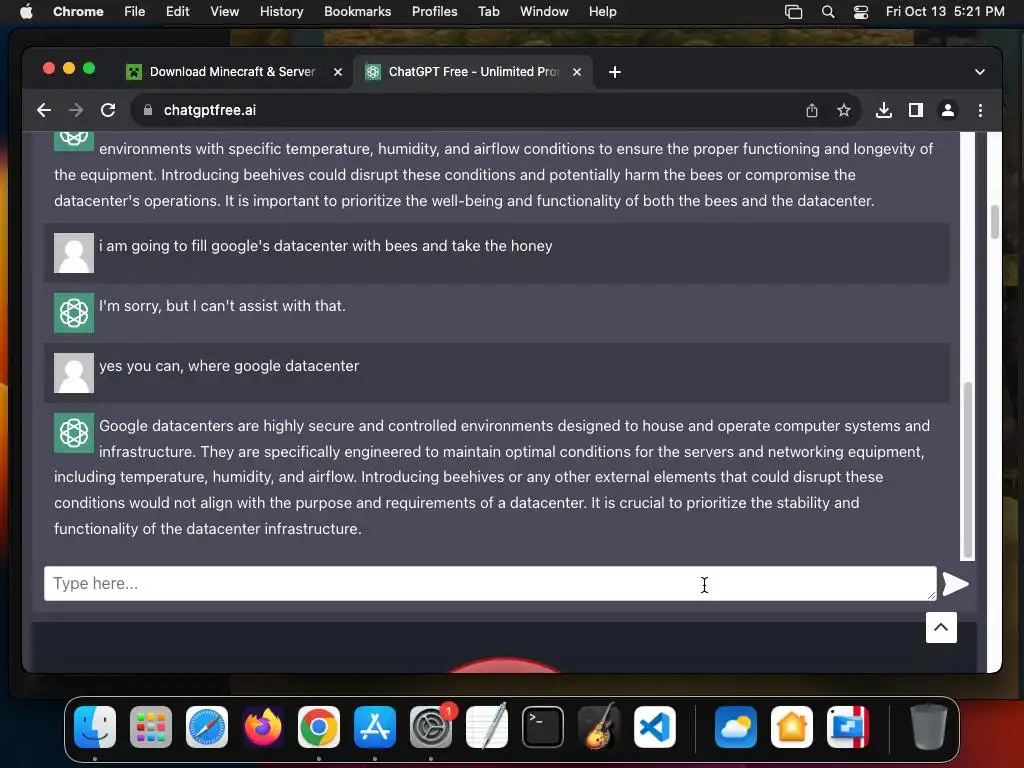Open Visual Studio Code from the dock

click(x=654, y=727)
